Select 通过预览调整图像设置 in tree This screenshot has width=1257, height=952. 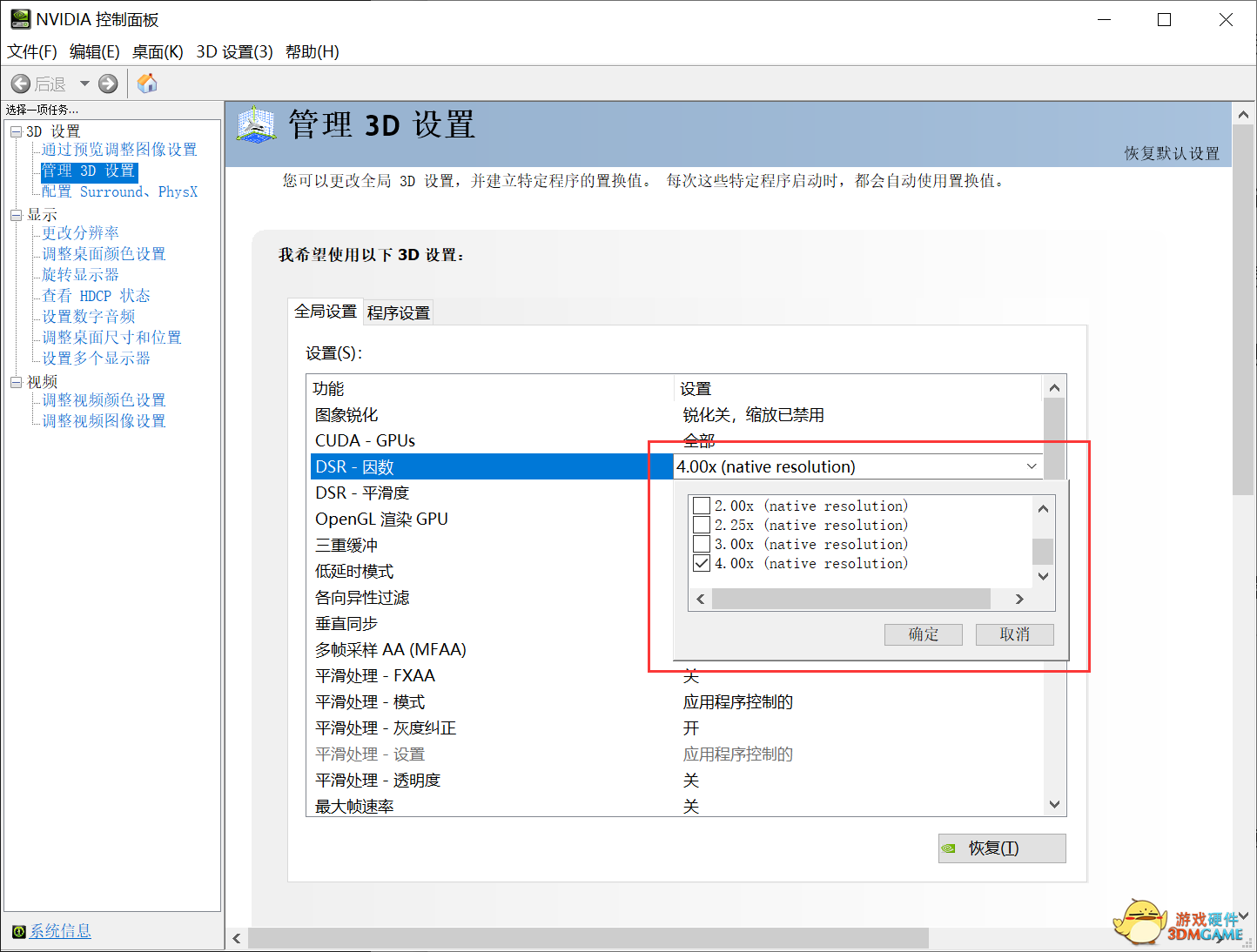[x=119, y=150]
